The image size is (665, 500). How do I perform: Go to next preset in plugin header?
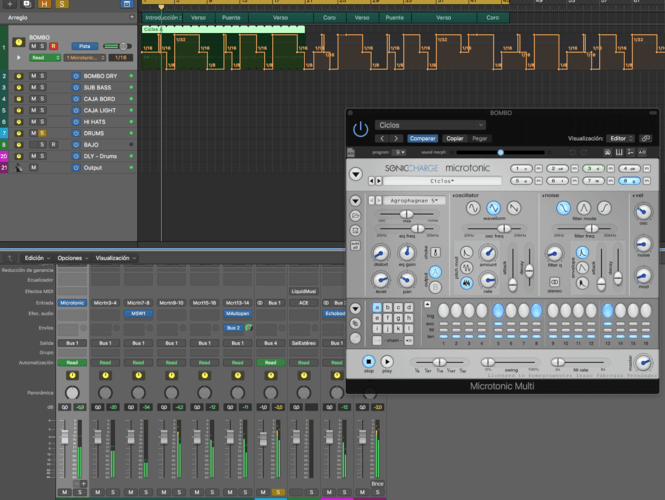pyautogui.click(x=396, y=139)
